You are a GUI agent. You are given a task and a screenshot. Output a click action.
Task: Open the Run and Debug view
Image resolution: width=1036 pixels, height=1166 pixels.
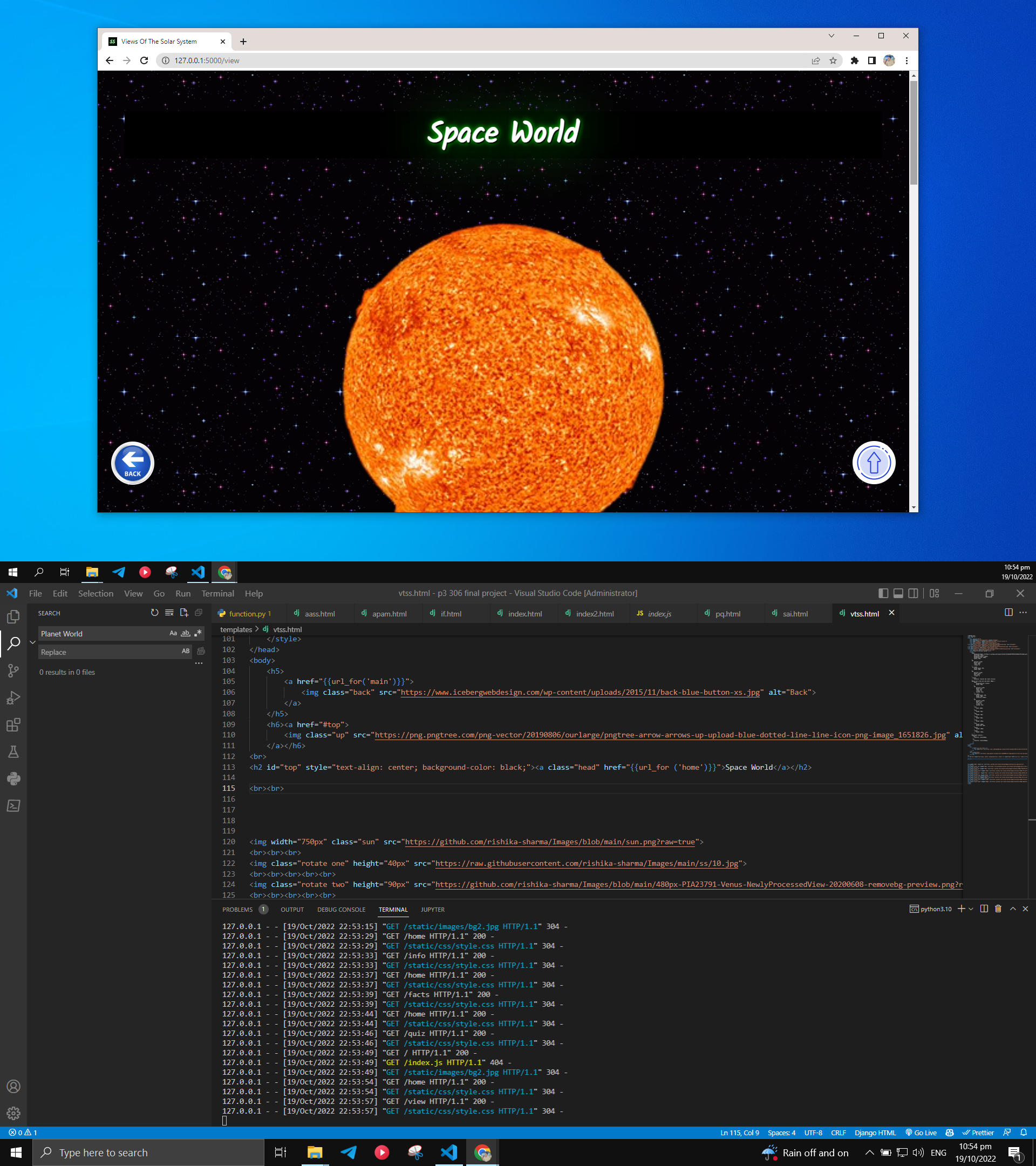pyautogui.click(x=13, y=697)
